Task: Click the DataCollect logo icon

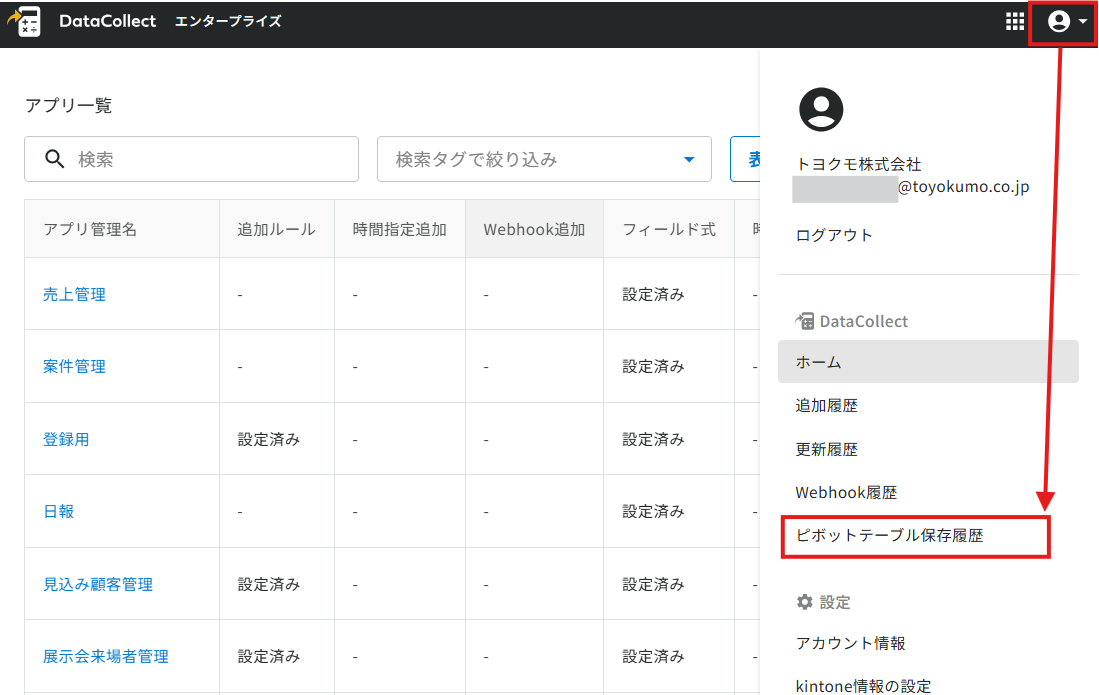Action: point(24,21)
